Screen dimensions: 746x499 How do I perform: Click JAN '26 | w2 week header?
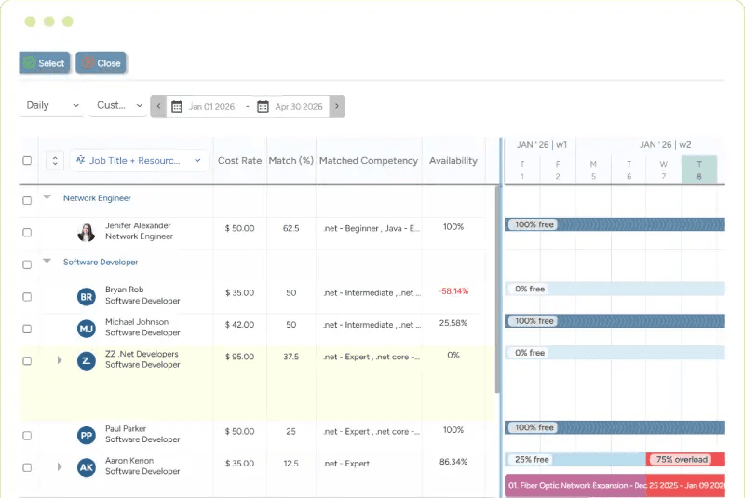click(x=665, y=145)
